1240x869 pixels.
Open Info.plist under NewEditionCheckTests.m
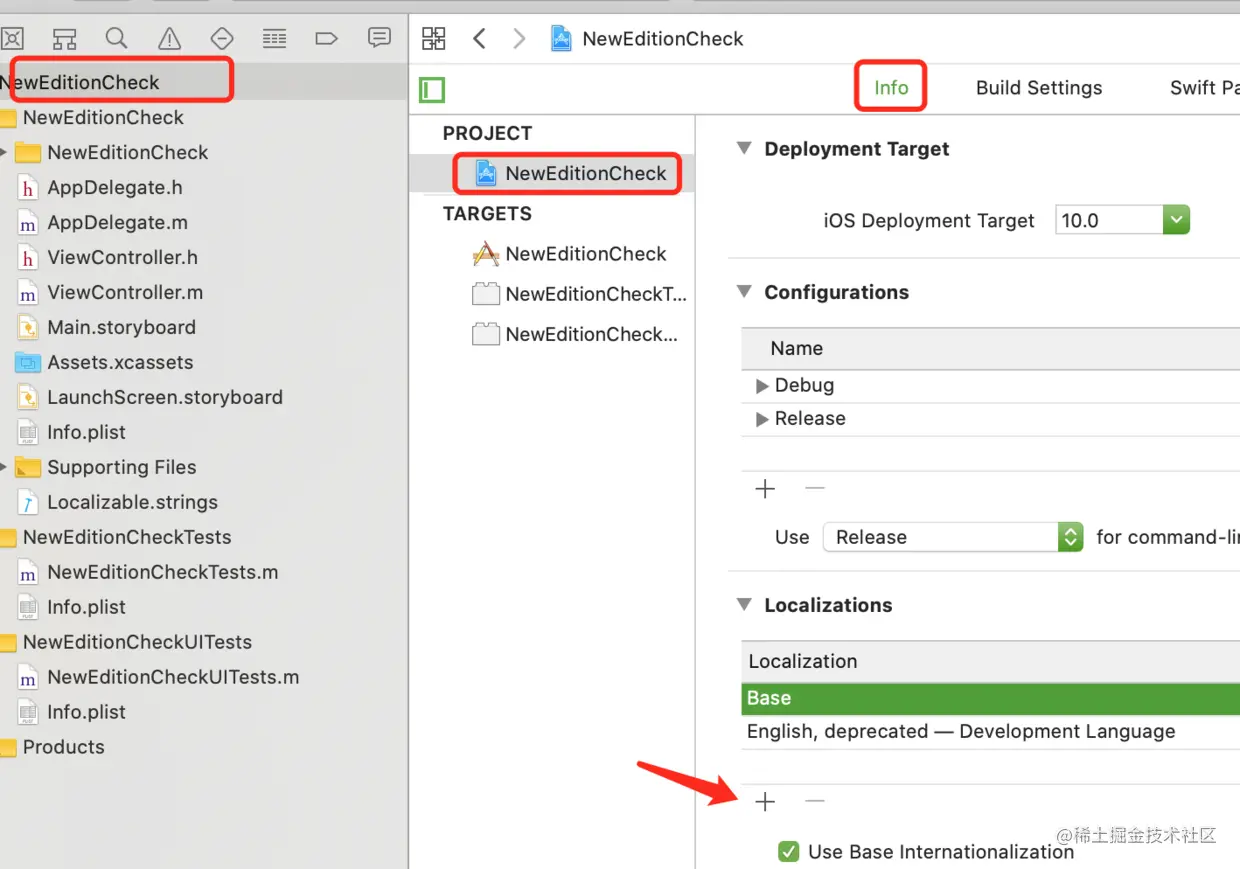86,607
